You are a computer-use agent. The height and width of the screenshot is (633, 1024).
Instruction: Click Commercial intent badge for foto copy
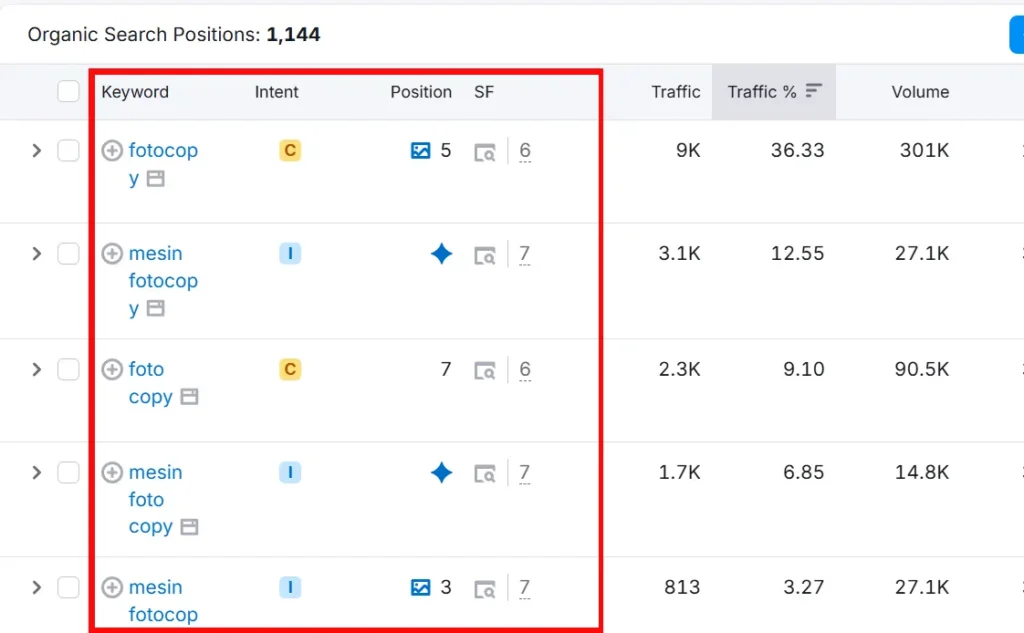(290, 369)
